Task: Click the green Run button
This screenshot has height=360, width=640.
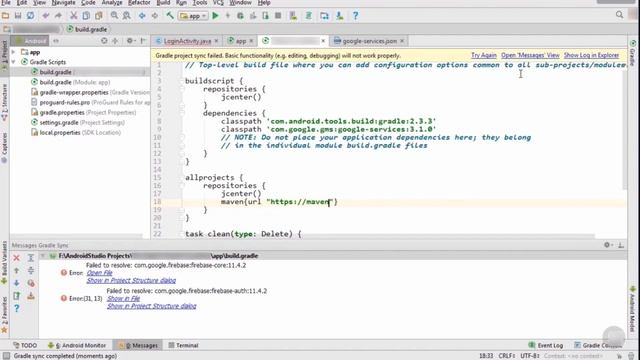Action: (216, 16)
